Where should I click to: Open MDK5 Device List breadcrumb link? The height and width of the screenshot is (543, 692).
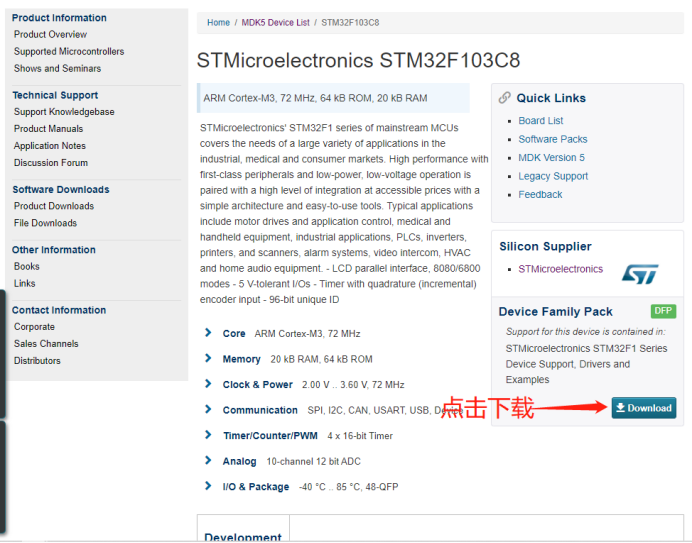(x=275, y=23)
